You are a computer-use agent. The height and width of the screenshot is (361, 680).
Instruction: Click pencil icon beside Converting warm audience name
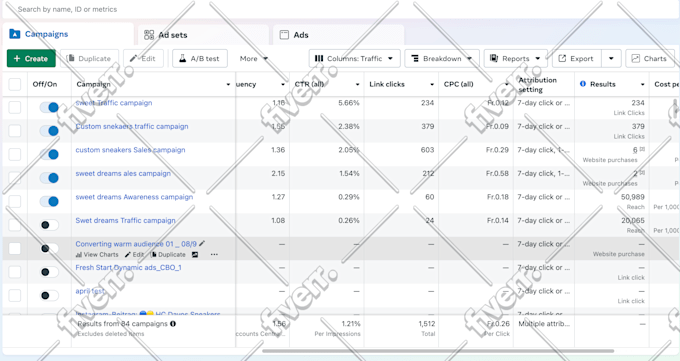(202, 243)
